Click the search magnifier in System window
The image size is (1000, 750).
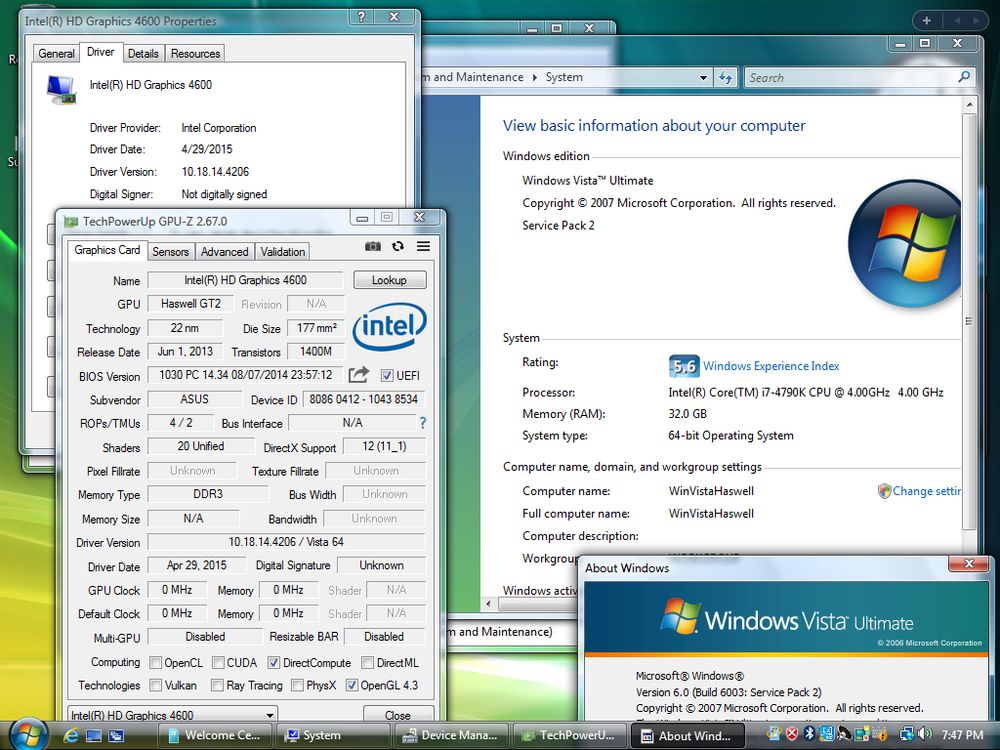click(x=964, y=77)
